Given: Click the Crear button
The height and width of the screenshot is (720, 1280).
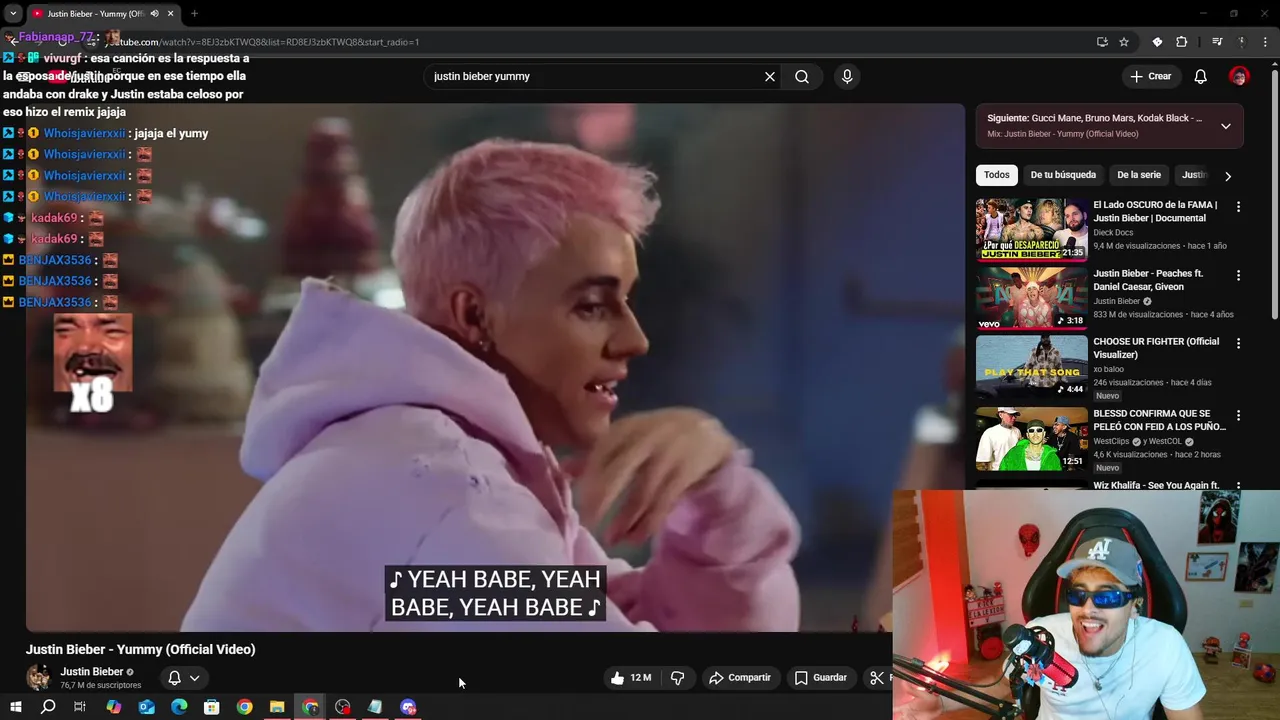Looking at the screenshot, I should pyautogui.click(x=1150, y=77).
